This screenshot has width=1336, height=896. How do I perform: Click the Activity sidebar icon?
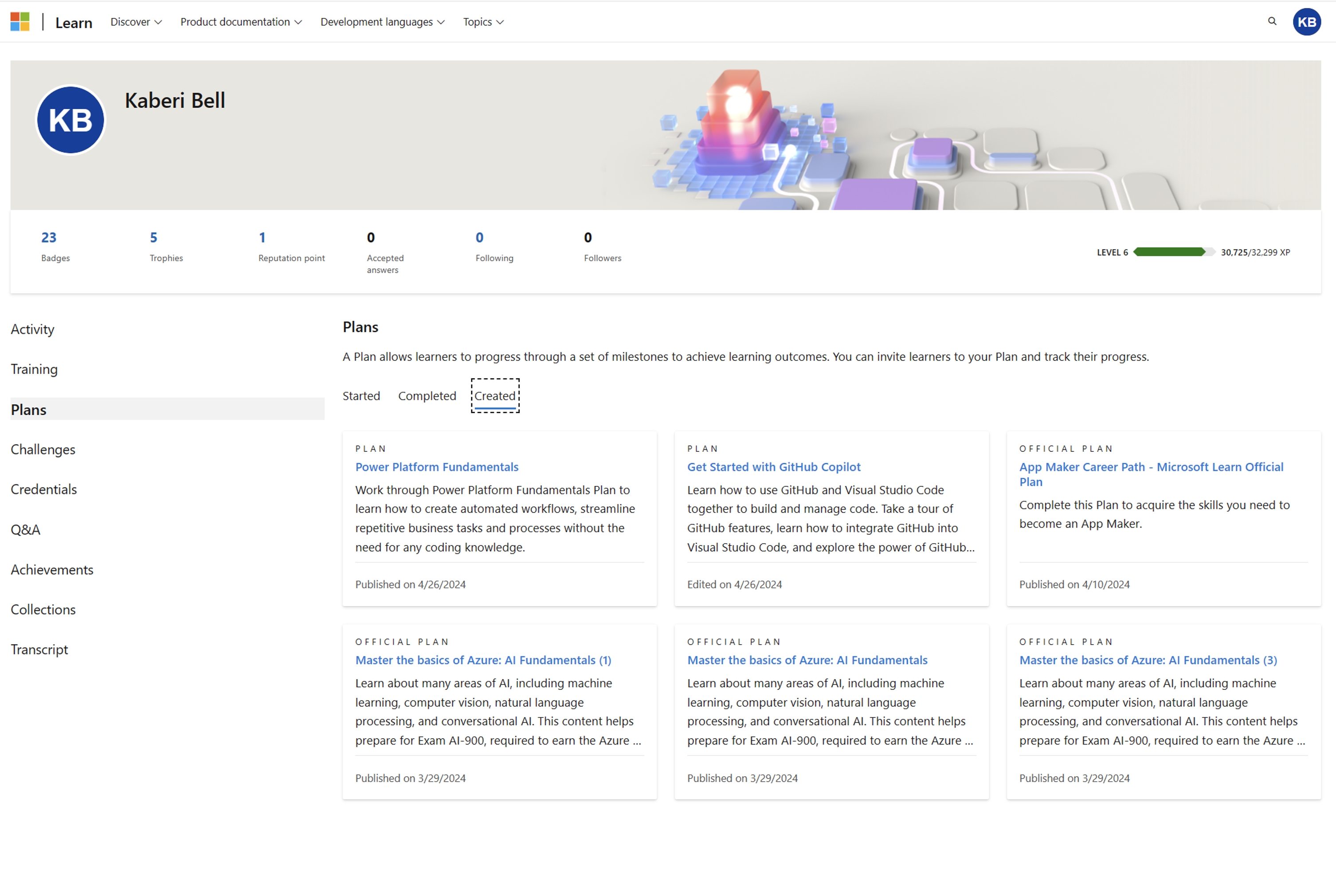click(x=32, y=328)
